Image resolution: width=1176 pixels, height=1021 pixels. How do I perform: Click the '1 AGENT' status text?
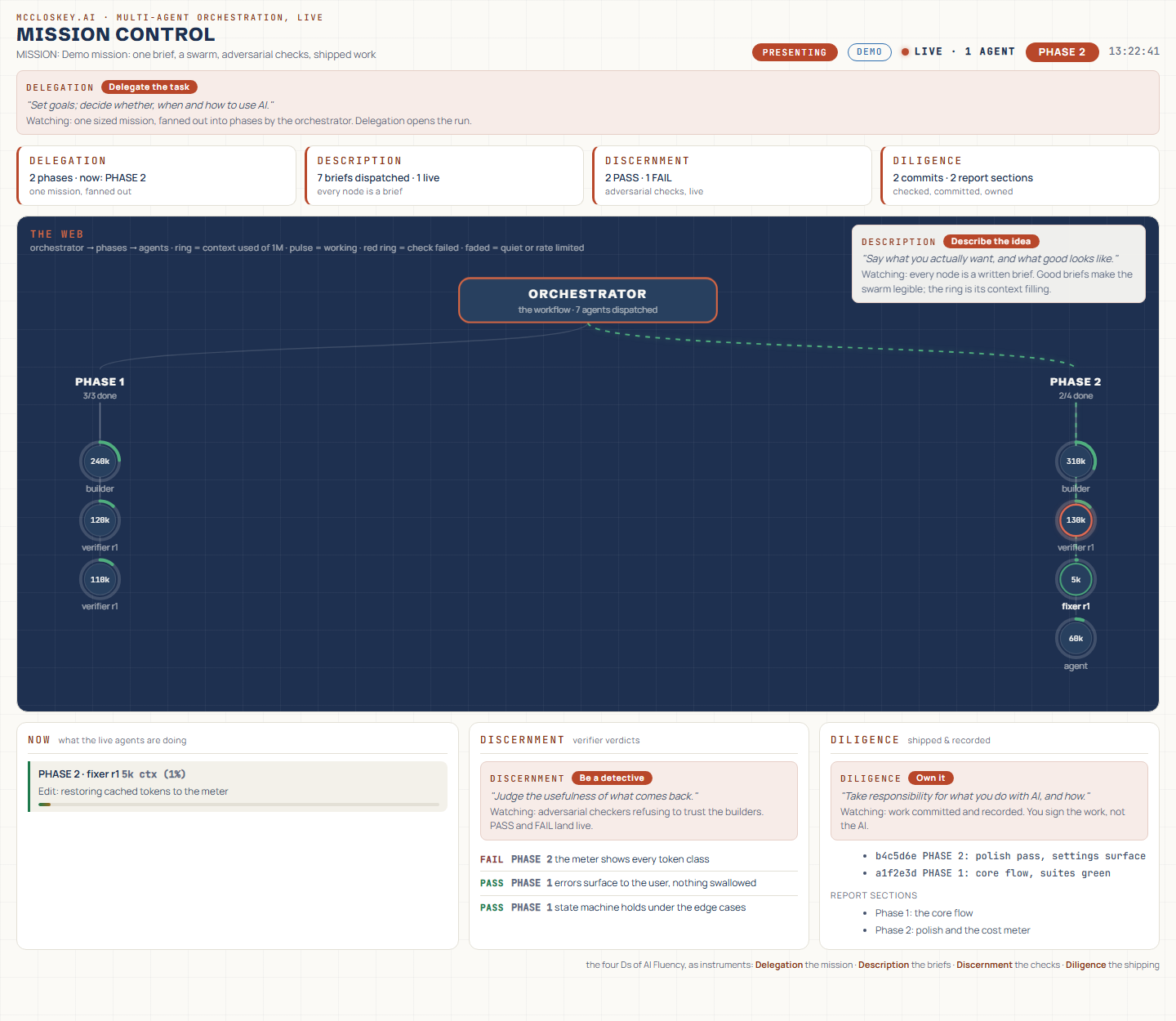click(x=989, y=51)
